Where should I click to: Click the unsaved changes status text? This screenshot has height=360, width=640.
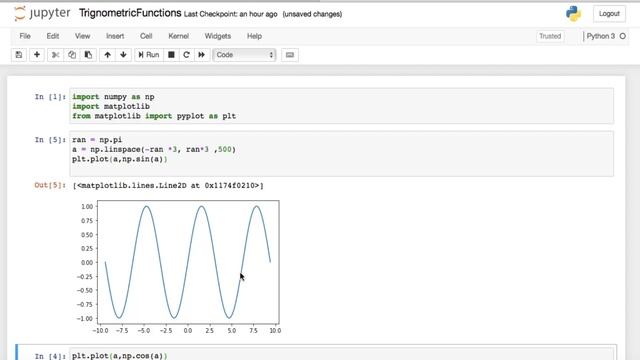click(x=312, y=14)
